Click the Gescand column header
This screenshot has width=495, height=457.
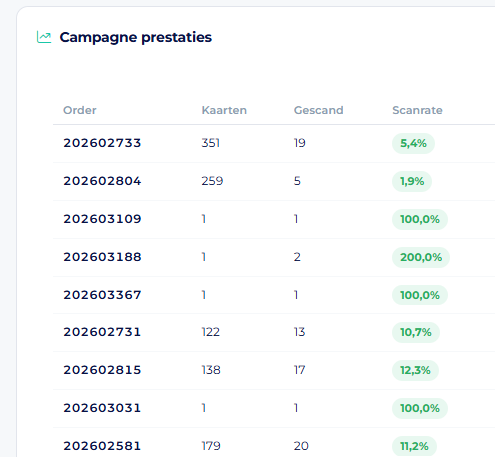tap(318, 110)
